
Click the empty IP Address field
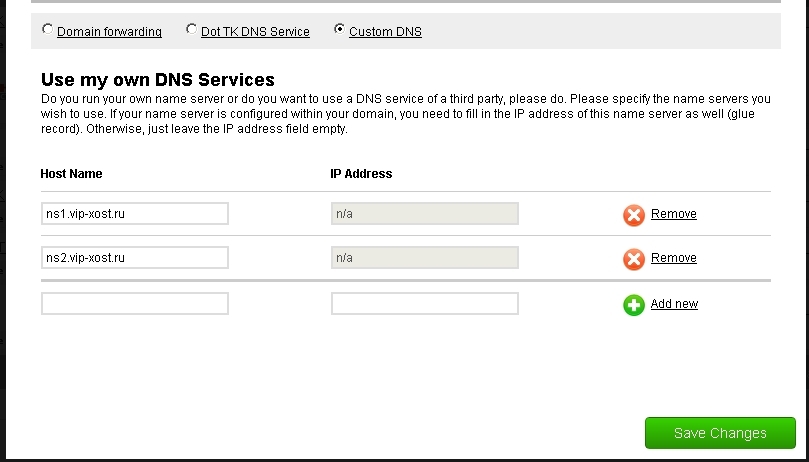point(424,304)
